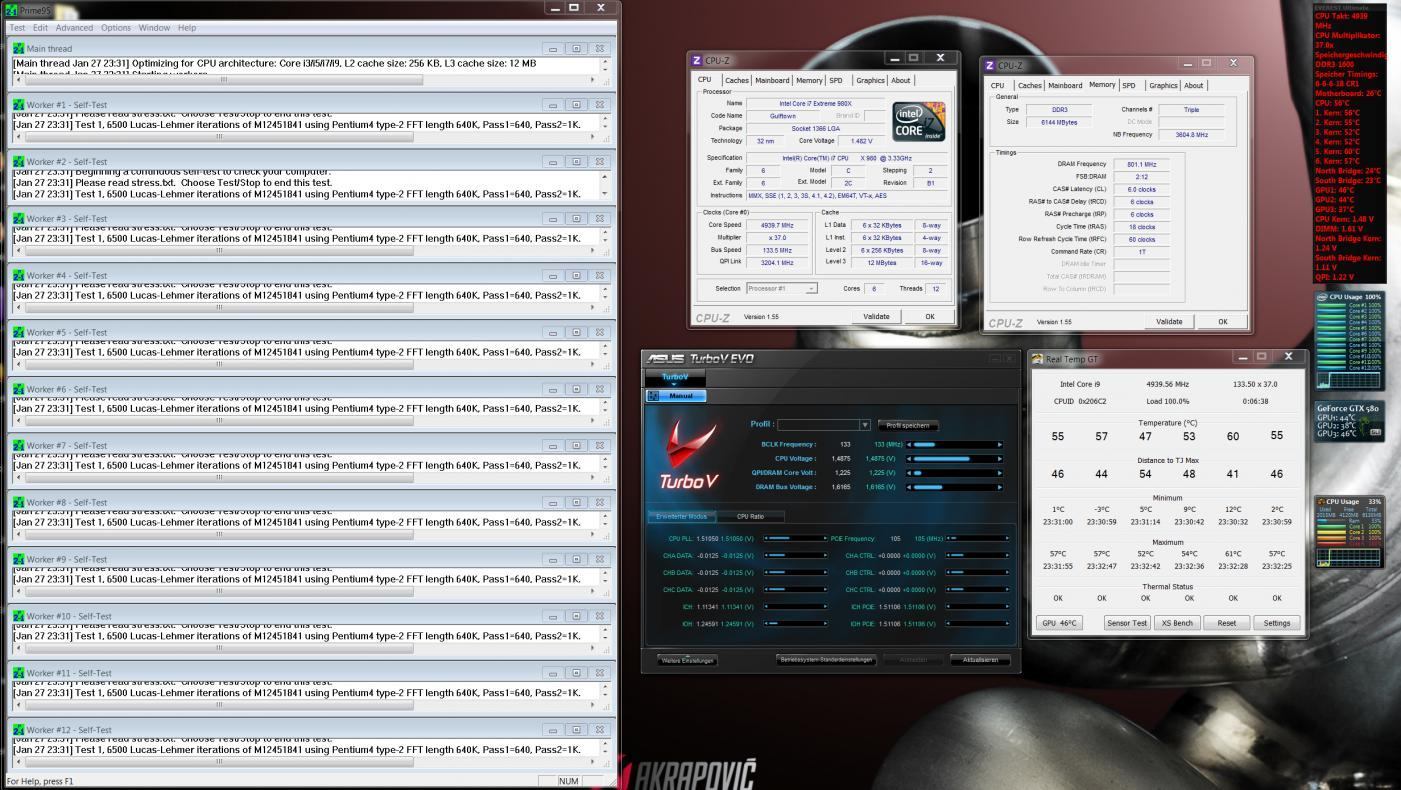Click the Worker #10 window icon
This screenshot has height=790, width=1401.
[18, 616]
